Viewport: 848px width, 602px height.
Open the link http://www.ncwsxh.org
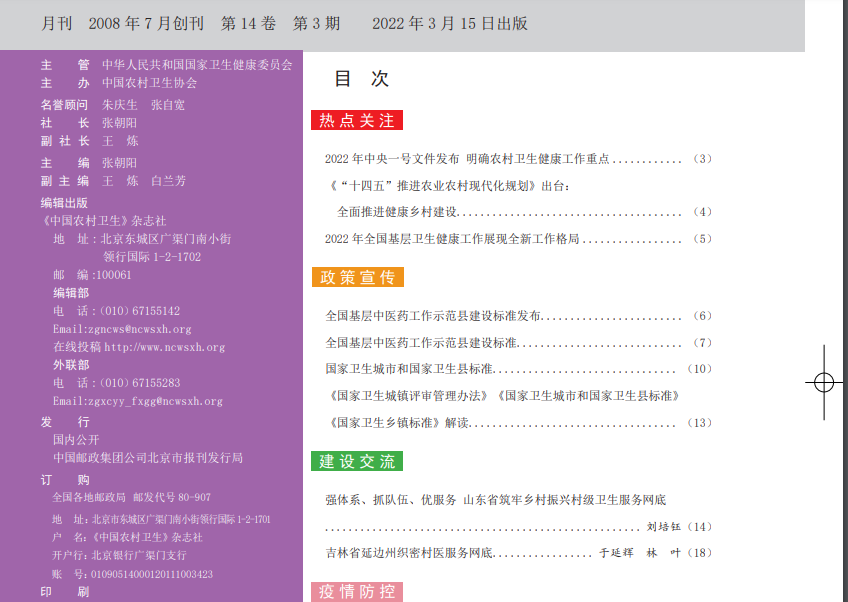point(164,347)
